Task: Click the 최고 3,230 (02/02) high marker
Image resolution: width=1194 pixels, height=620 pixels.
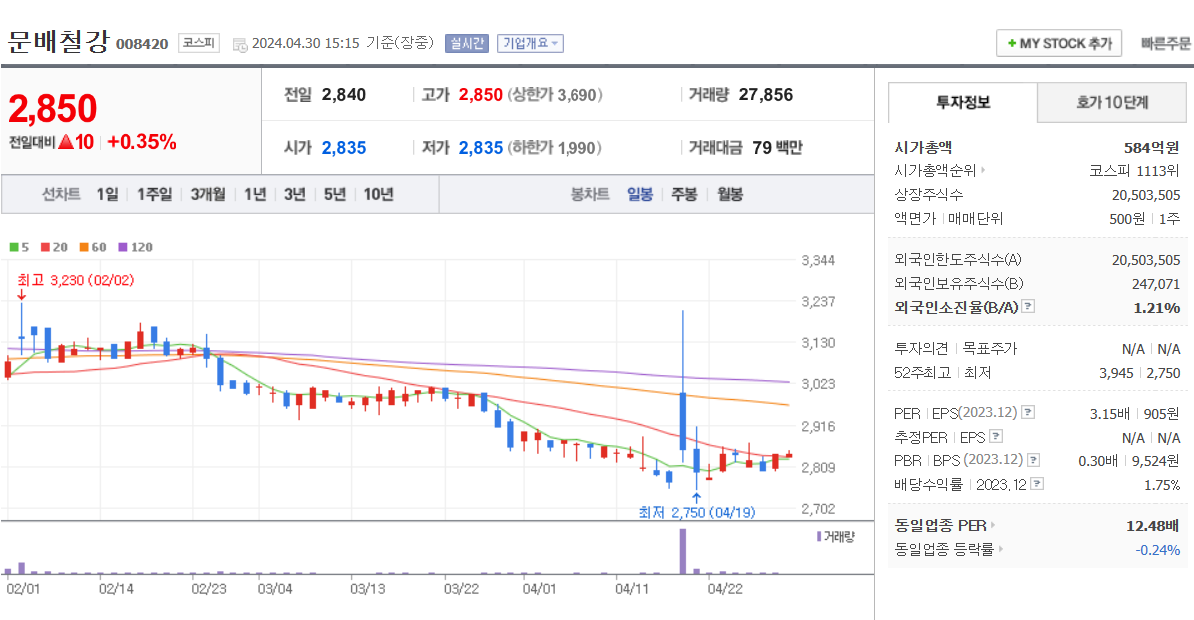Action: [75, 280]
